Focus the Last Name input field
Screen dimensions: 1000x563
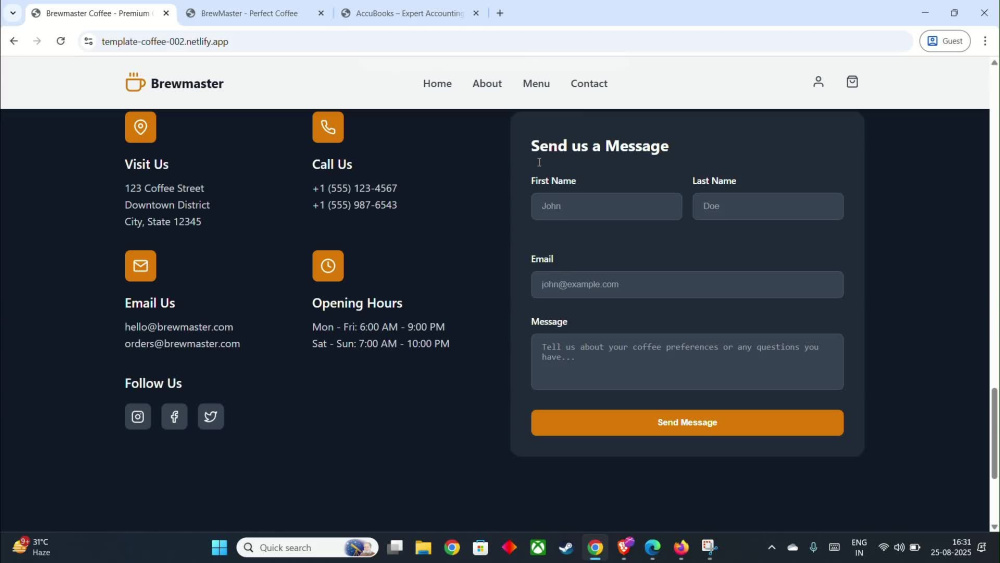click(x=767, y=207)
